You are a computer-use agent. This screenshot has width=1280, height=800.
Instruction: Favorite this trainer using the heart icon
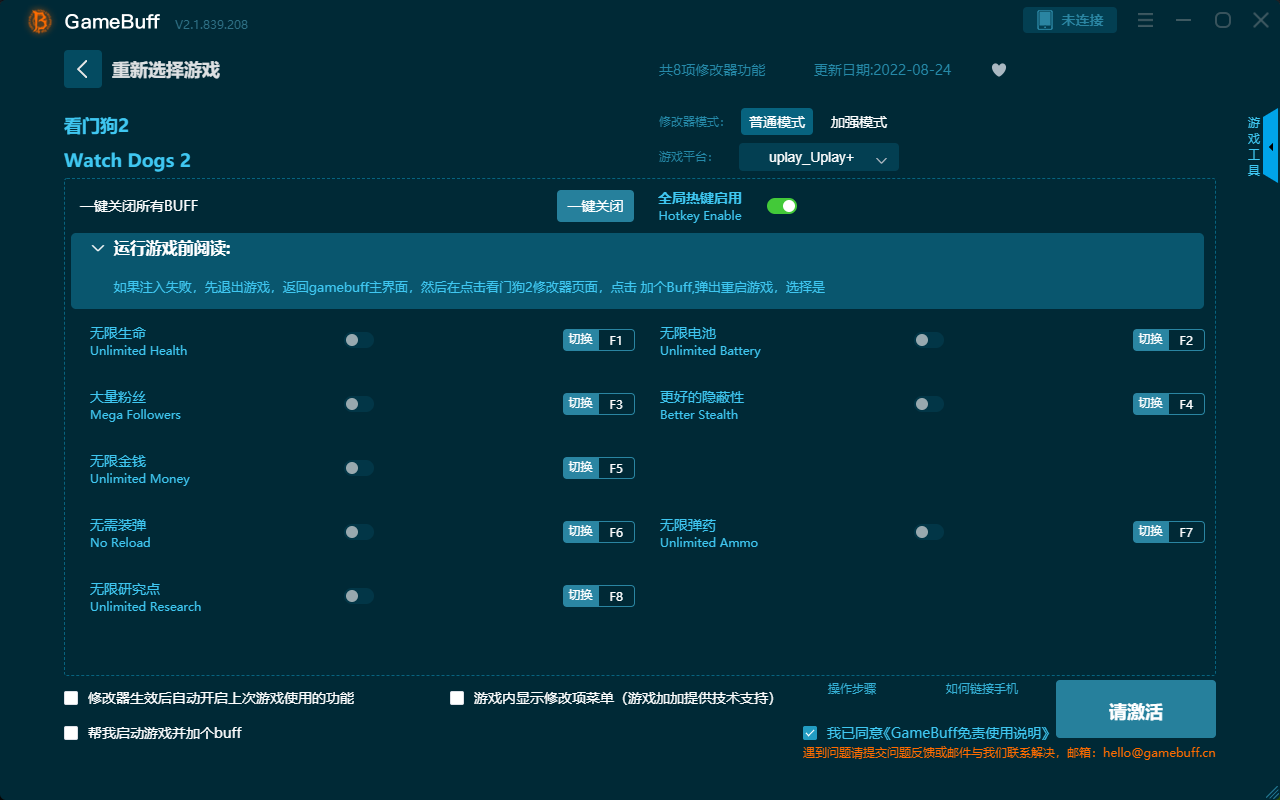(998, 70)
